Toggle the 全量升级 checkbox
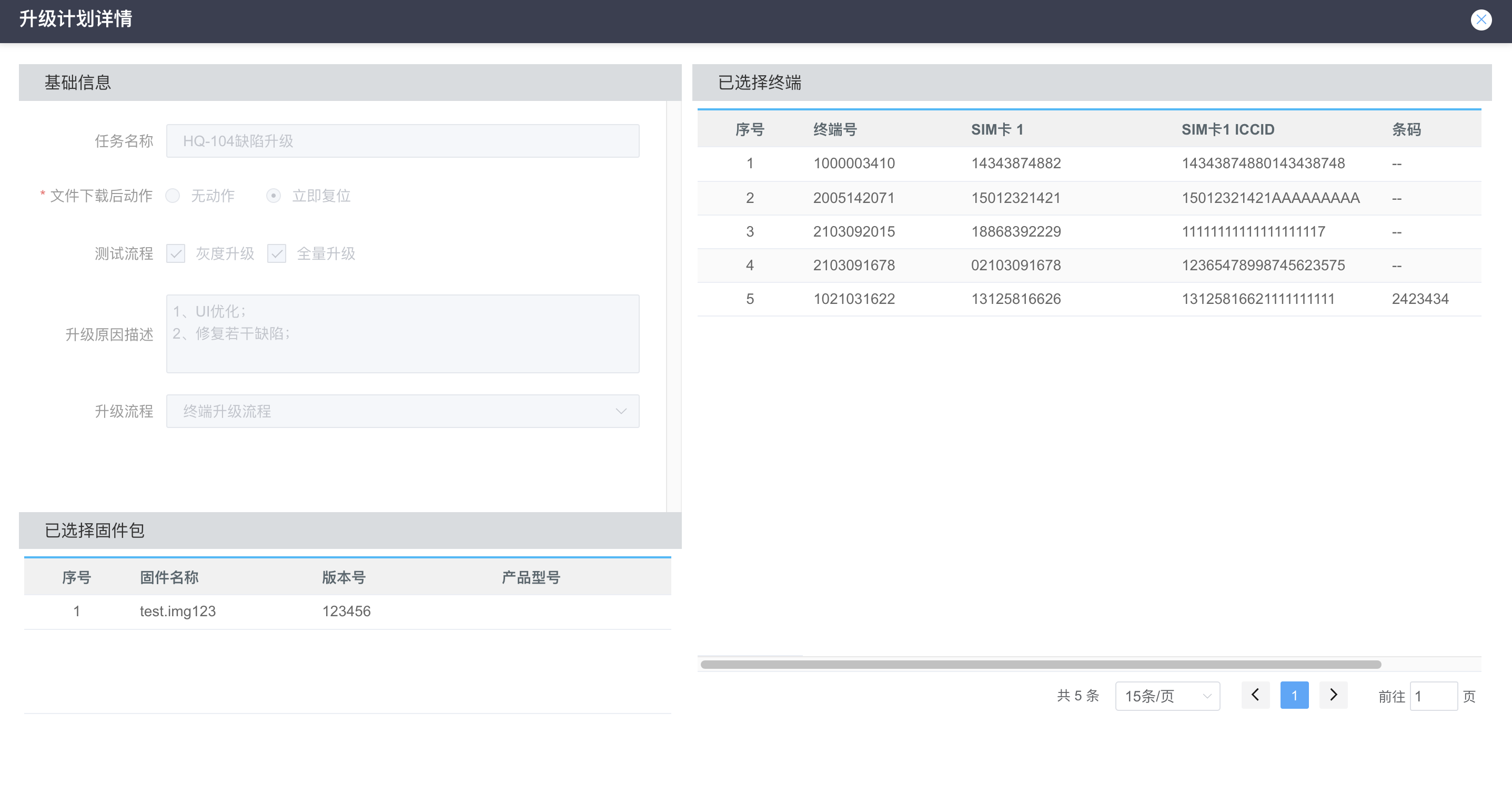The height and width of the screenshot is (795, 1512). (x=276, y=253)
